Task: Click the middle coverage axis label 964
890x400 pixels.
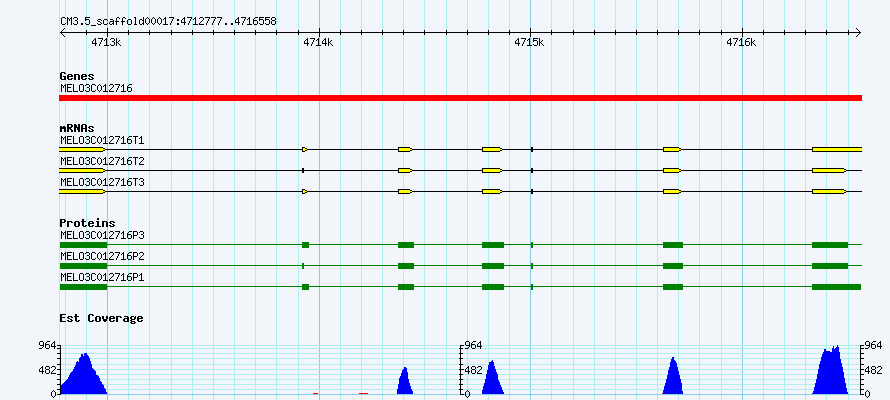Action: 473,345
